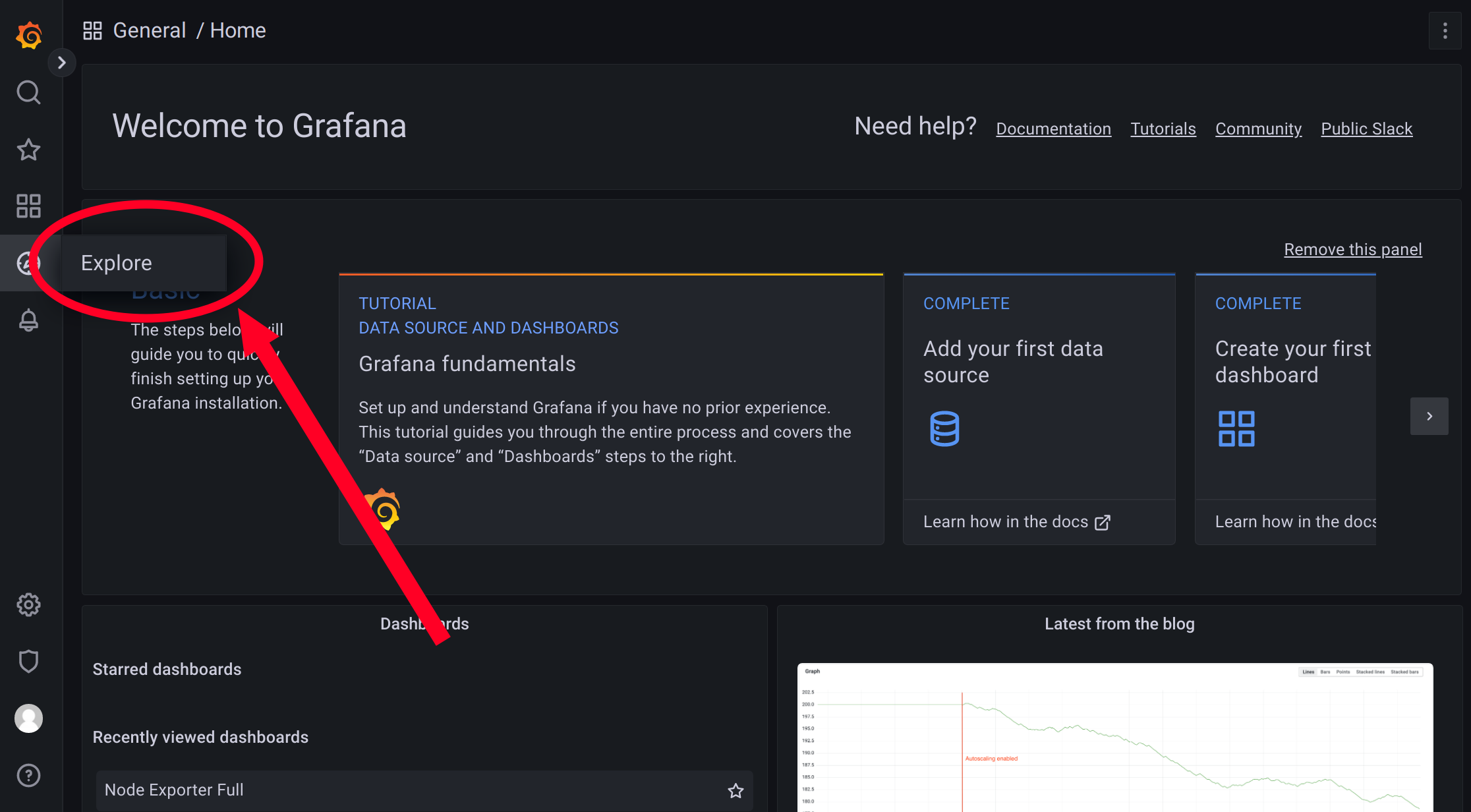Open the three-dot options menu

1445,30
